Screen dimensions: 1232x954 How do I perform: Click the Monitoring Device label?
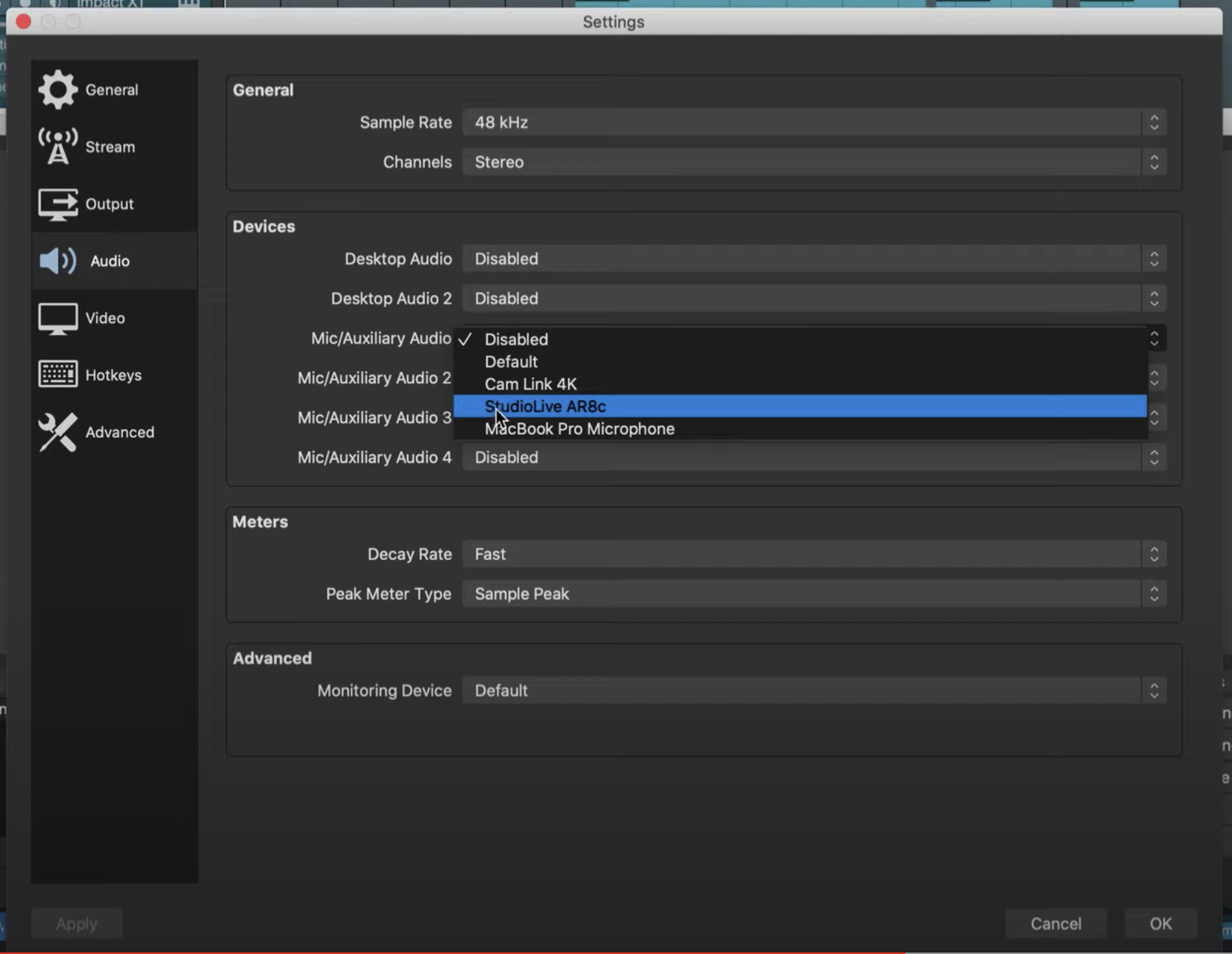[384, 690]
